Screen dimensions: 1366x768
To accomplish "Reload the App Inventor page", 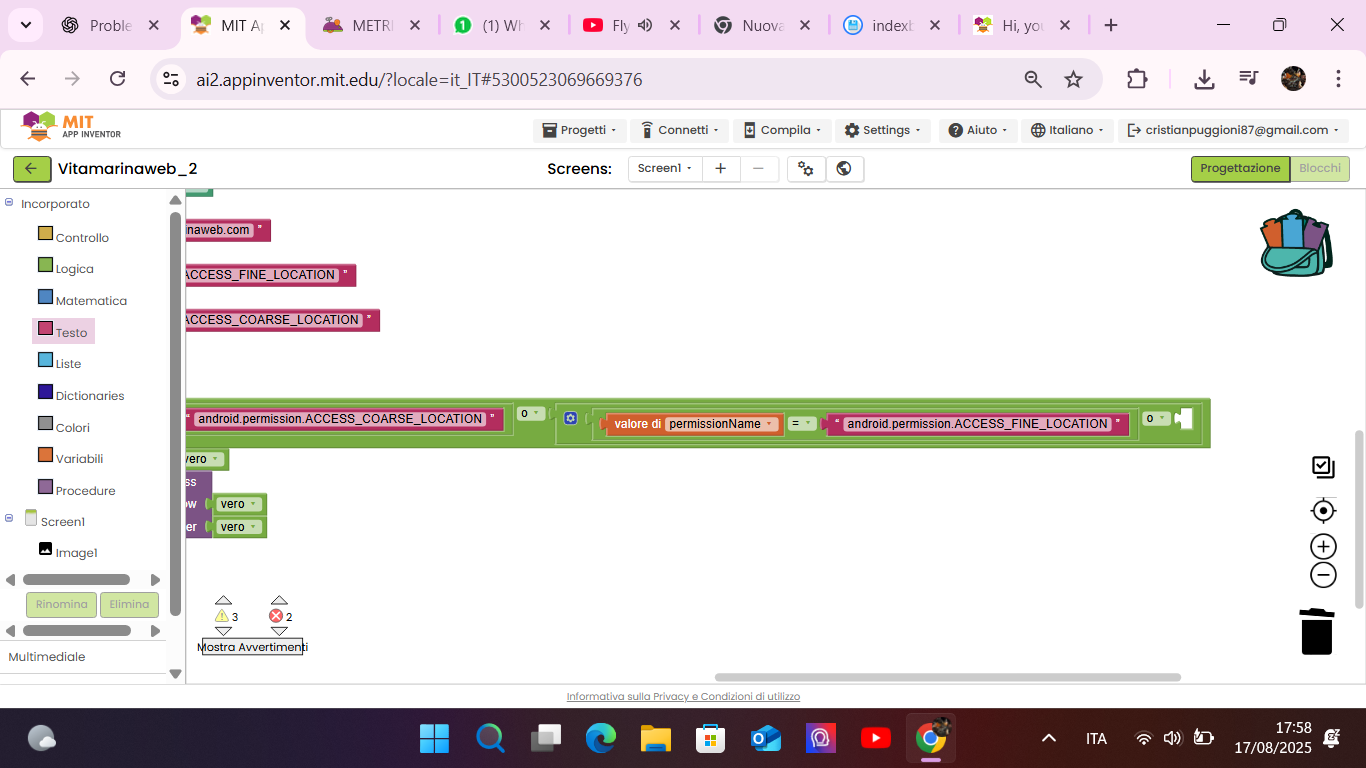I will click(117, 79).
